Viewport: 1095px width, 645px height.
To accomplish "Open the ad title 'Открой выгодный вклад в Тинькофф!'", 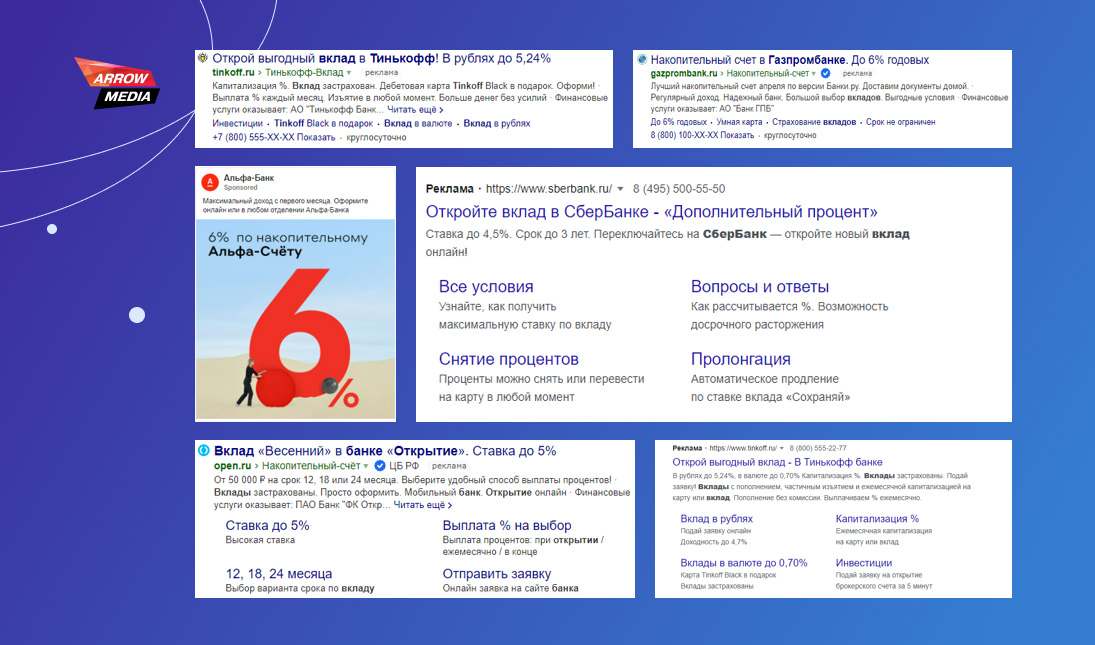I will [381, 59].
